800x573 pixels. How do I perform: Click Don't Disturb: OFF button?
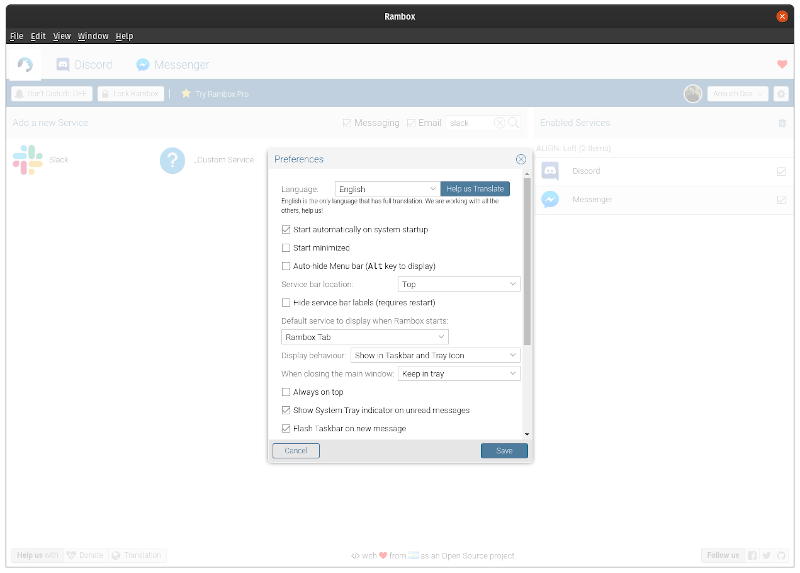52,94
